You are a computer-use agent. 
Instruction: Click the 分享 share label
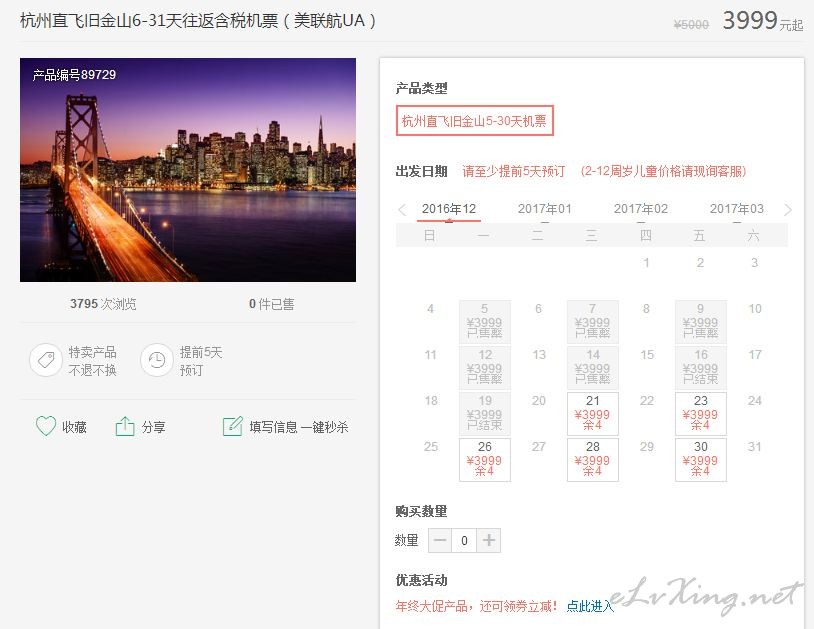click(153, 427)
